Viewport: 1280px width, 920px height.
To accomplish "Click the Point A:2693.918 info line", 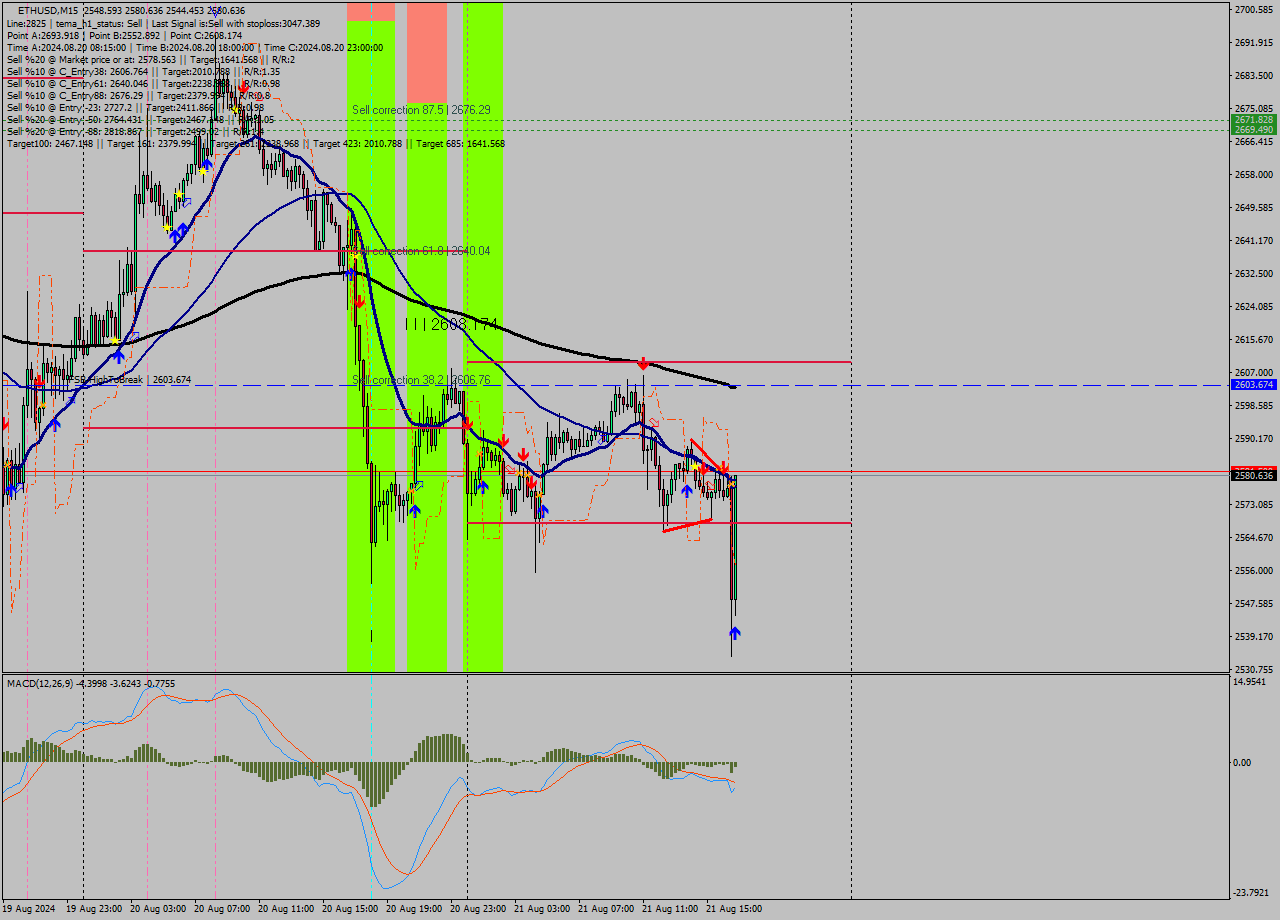I will point(125,35).
